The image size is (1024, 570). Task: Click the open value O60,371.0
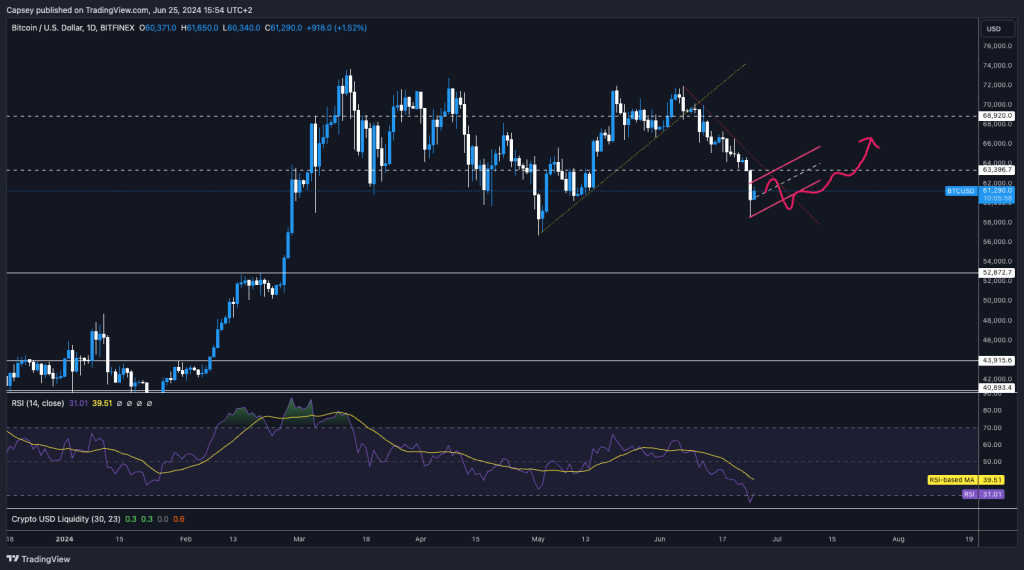(x=158, y=28)
